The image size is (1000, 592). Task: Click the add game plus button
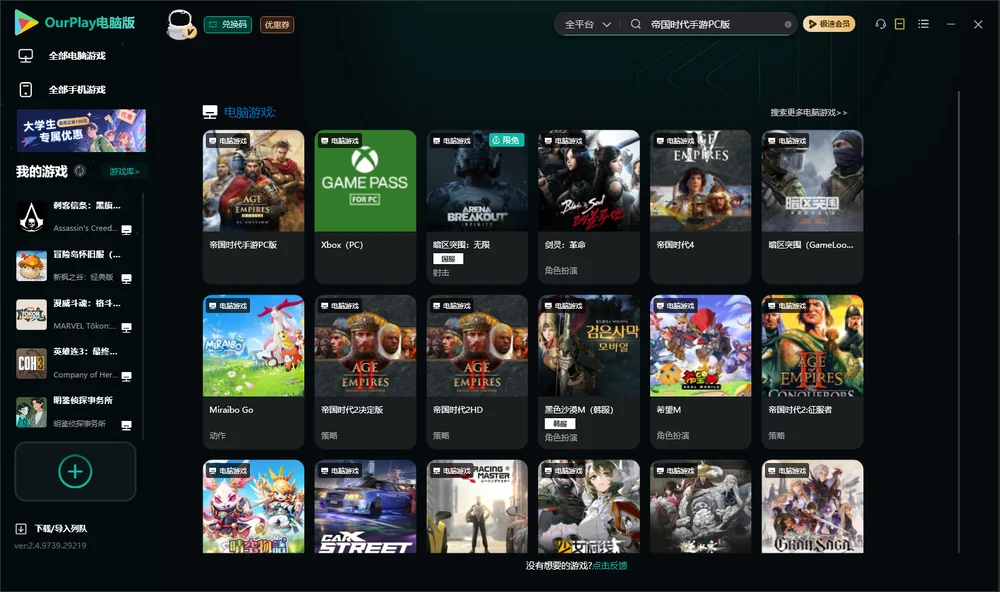(x=75, y=471)
